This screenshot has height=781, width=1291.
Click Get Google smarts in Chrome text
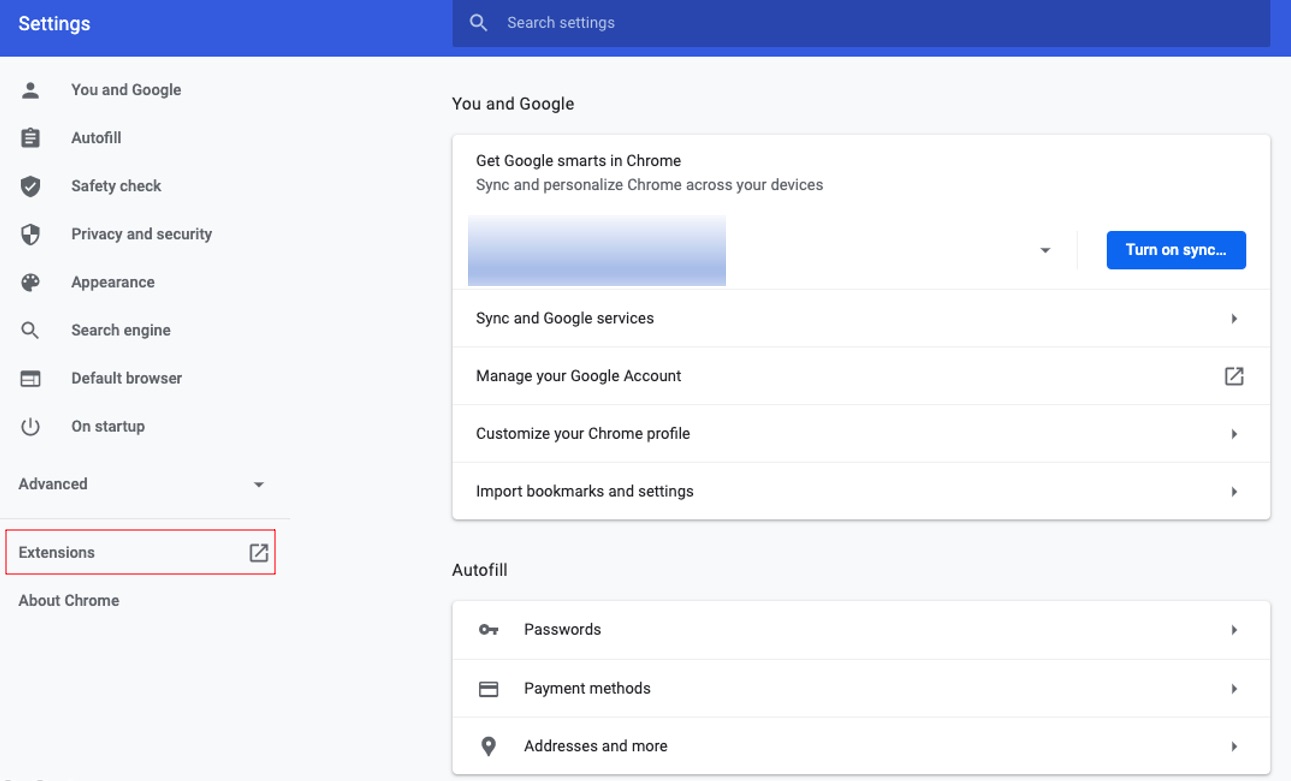click(578, 160)
